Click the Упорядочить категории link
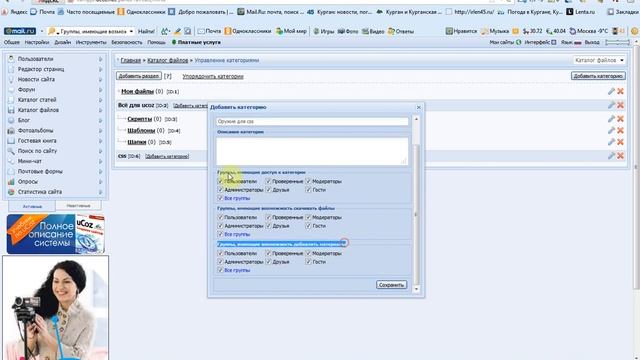 pyautogui.click(x=213, y=76)
